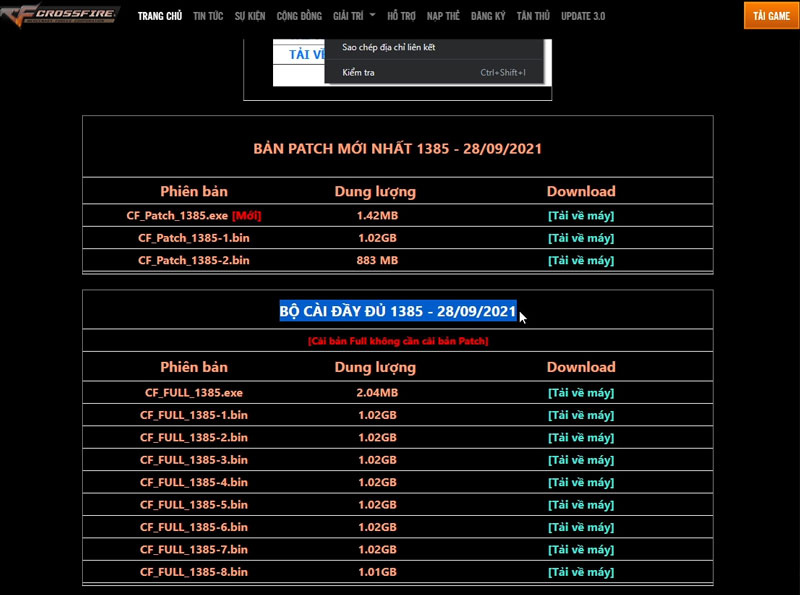Image resolution: width=800 pixels, height=595 pixels.
Task: Download CF_FULL_1385.exe via Tải về máy
Action: [580, 393]
